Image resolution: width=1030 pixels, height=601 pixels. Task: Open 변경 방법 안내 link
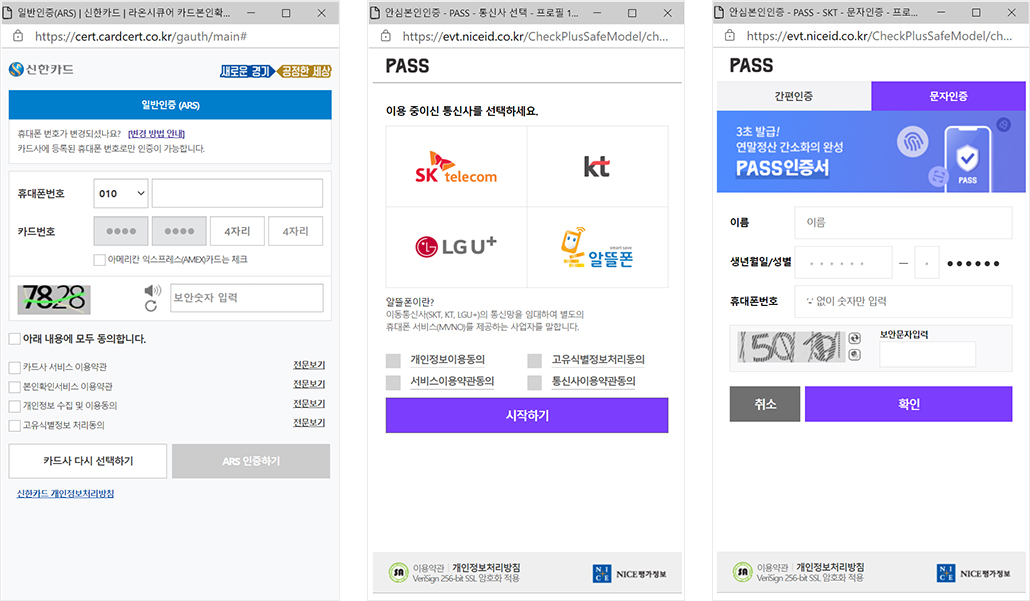pyautogui.click(x=156, y=134)
